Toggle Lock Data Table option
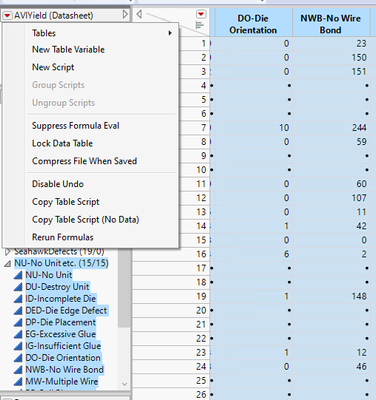376x400 pixels. pos(62,143)
